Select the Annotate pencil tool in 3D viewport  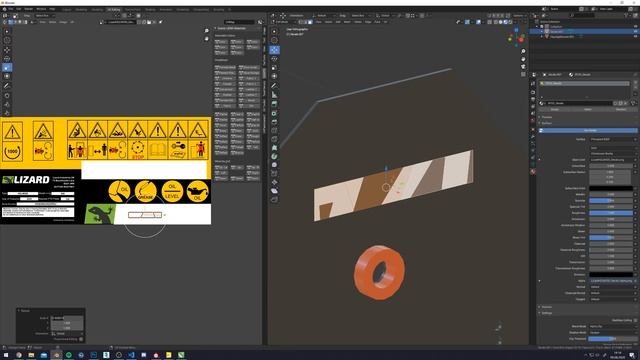(x=274, y=86)
